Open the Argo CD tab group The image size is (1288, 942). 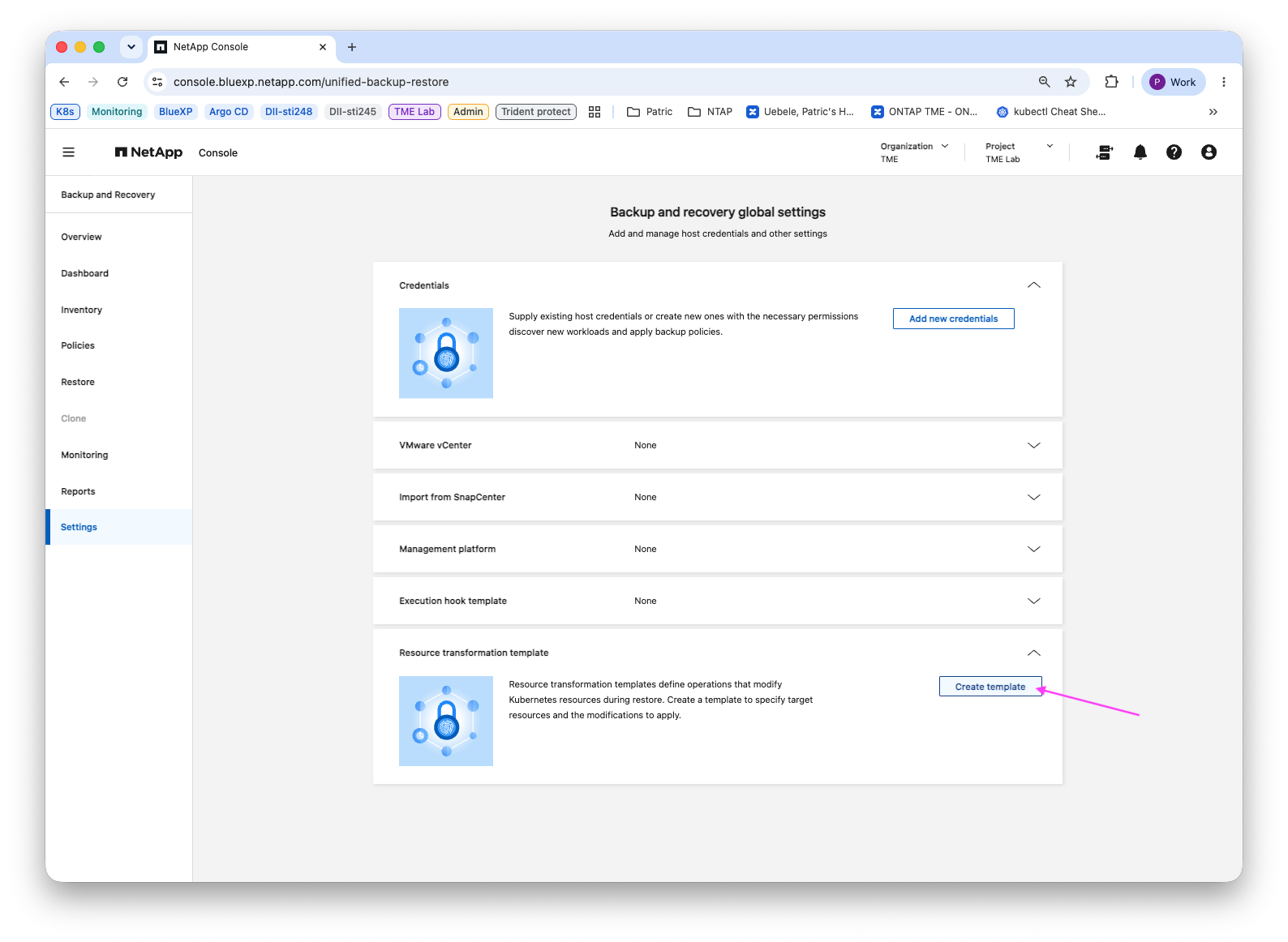pyautogui.click(x=229, y=112)
